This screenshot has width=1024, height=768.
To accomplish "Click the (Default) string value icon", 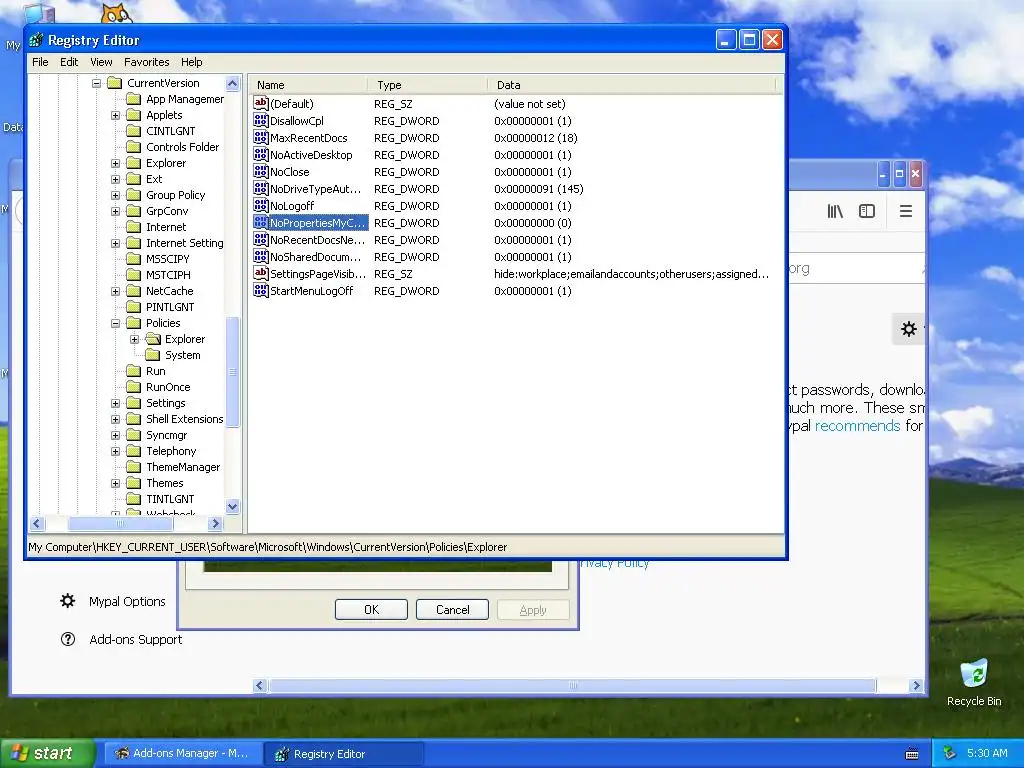I will 261,103.
